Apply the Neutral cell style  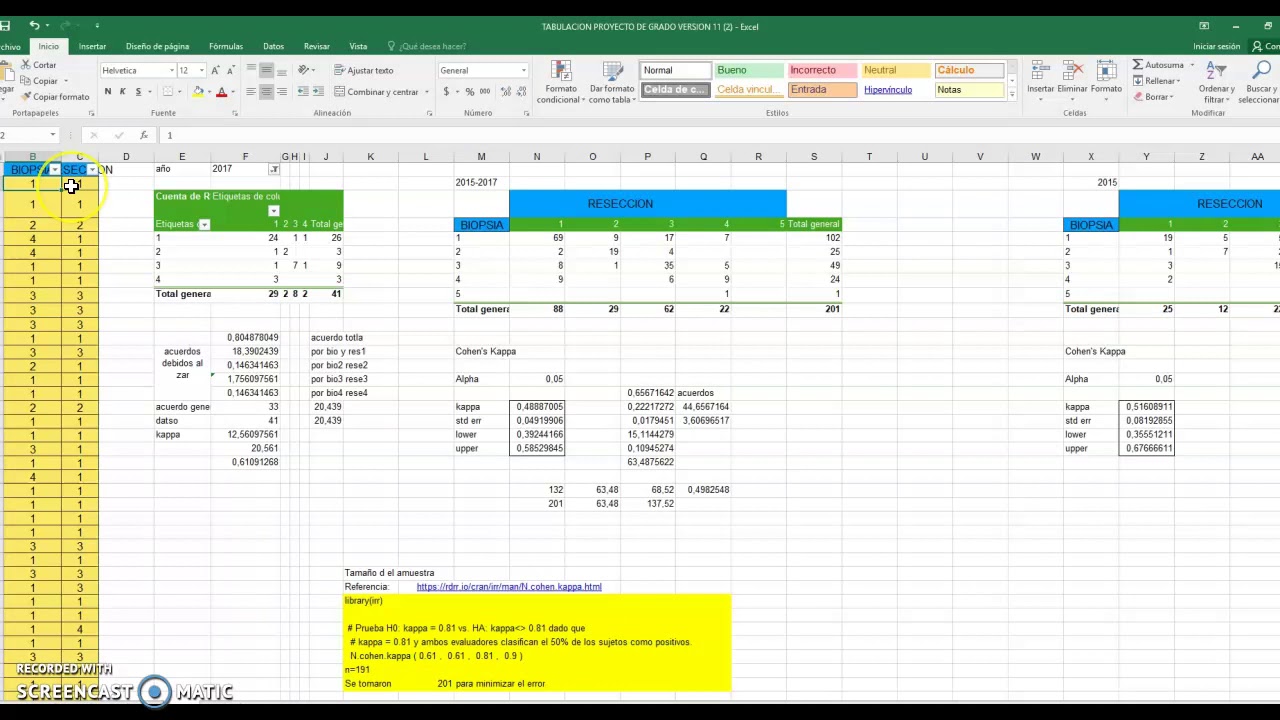(x=895, y=70)
